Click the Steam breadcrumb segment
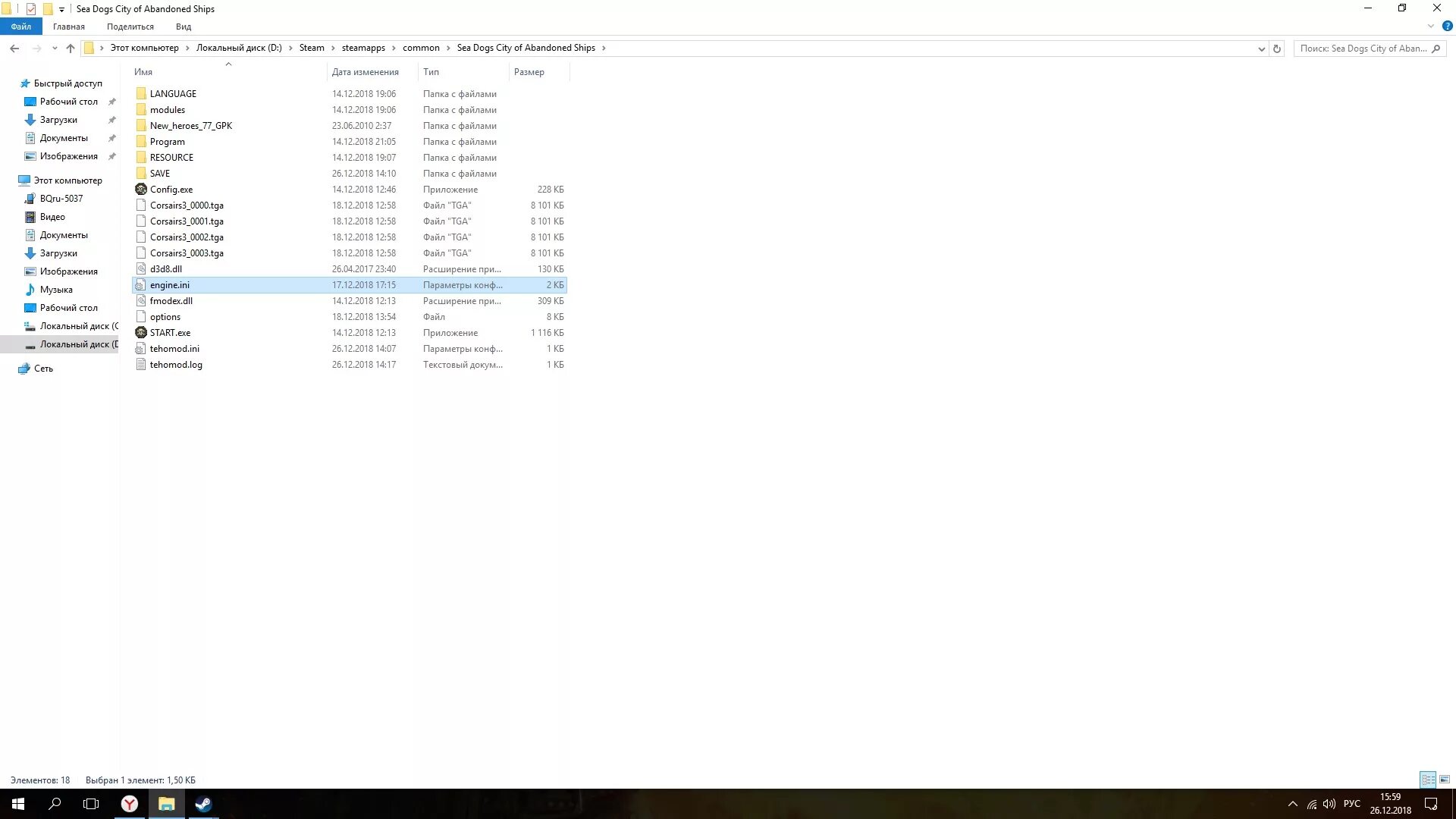Viewport: 1456px width, 819px height. tap(312, 48)
